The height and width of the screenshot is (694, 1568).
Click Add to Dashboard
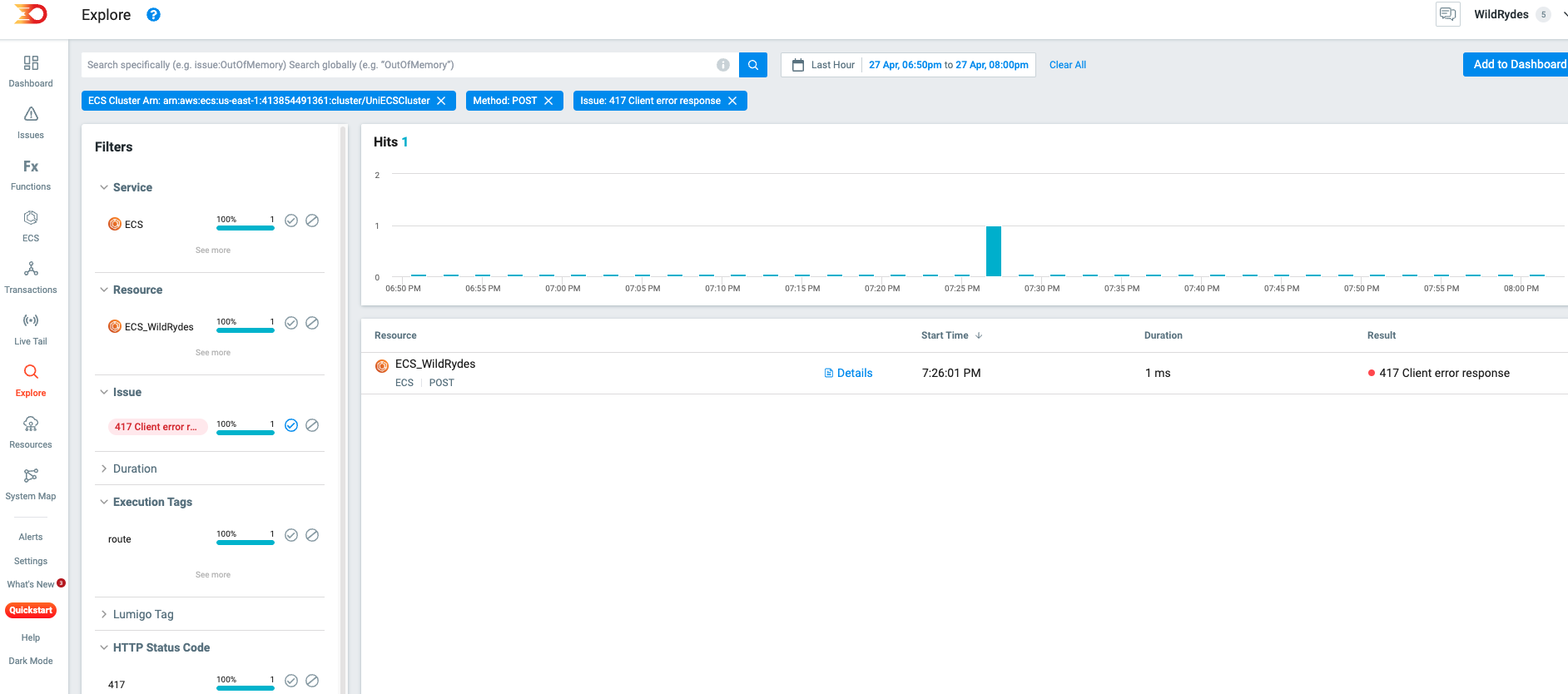pos(1516,64)
